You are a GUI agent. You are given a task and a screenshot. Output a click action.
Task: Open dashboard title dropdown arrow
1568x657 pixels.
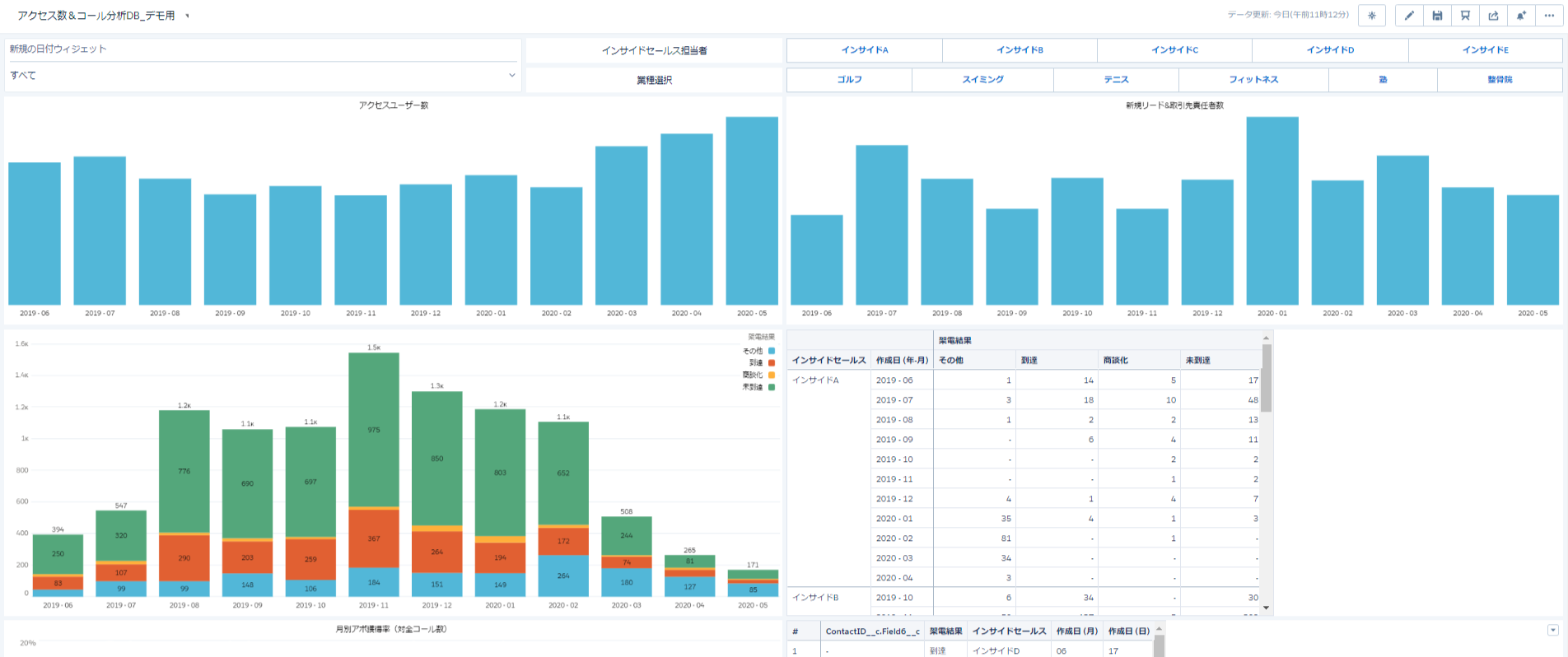point(187,16)
